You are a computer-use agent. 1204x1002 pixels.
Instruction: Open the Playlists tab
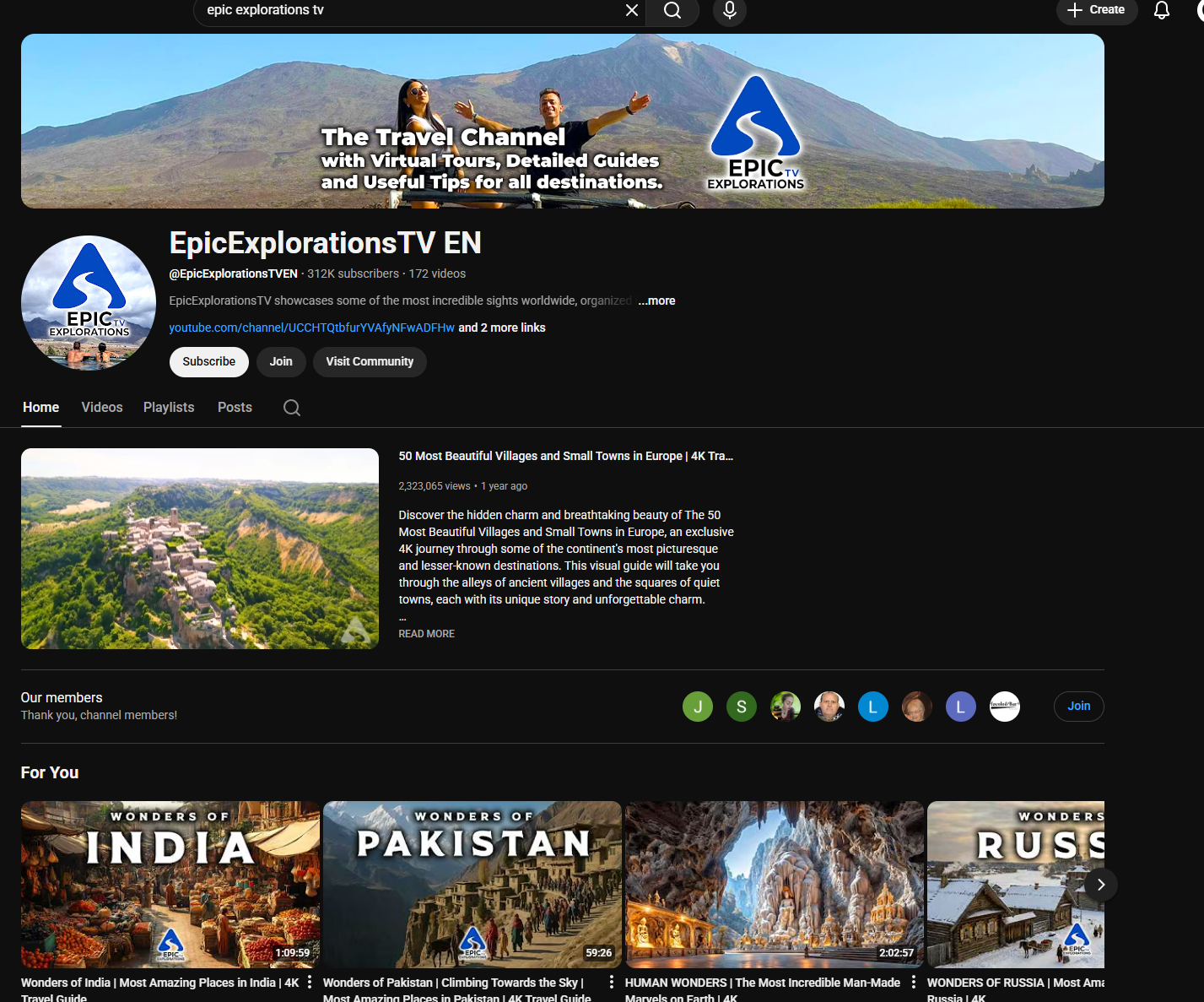click(169, 408)
